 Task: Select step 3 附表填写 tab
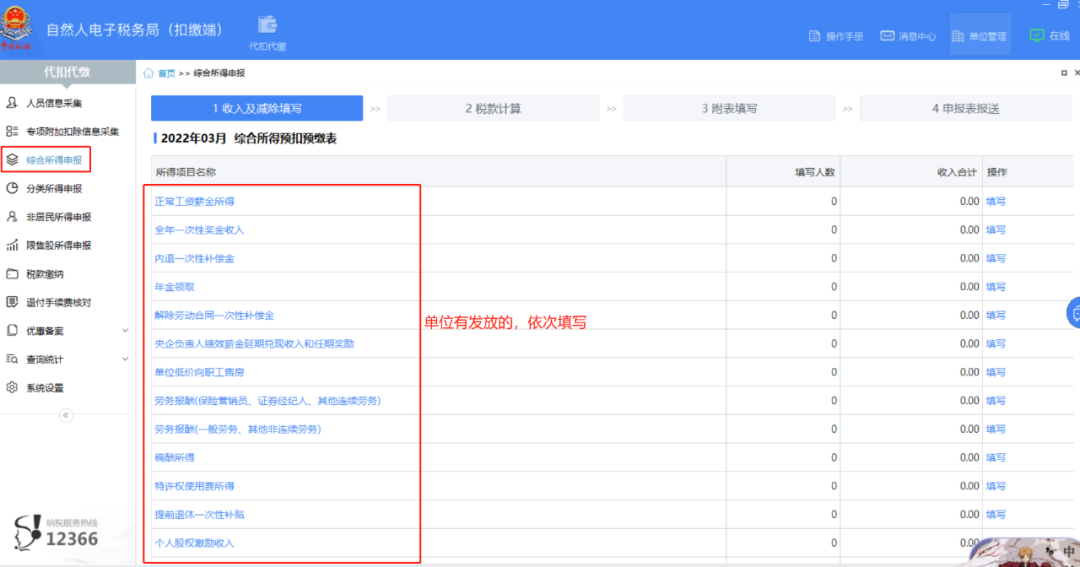click(x=729, y=108)
